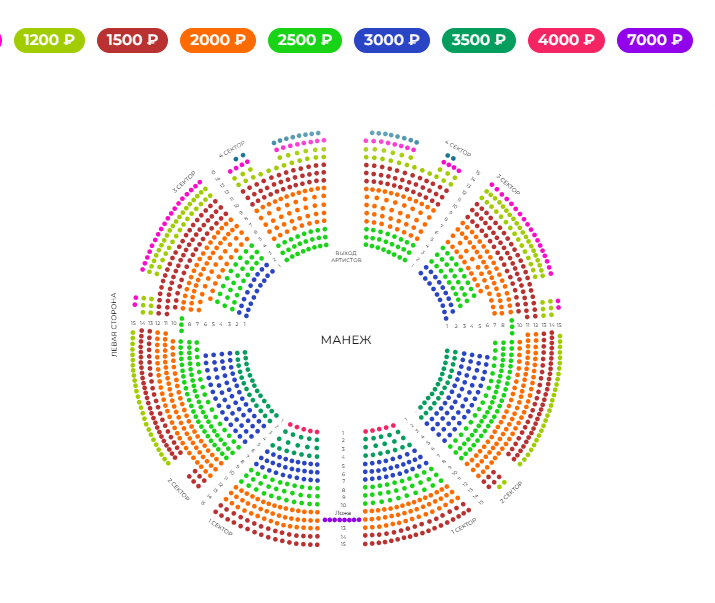The height and width of the screenshot is (603, 715).
Task: Click row number 15 under the Ложа
Action: click(343, 544)
